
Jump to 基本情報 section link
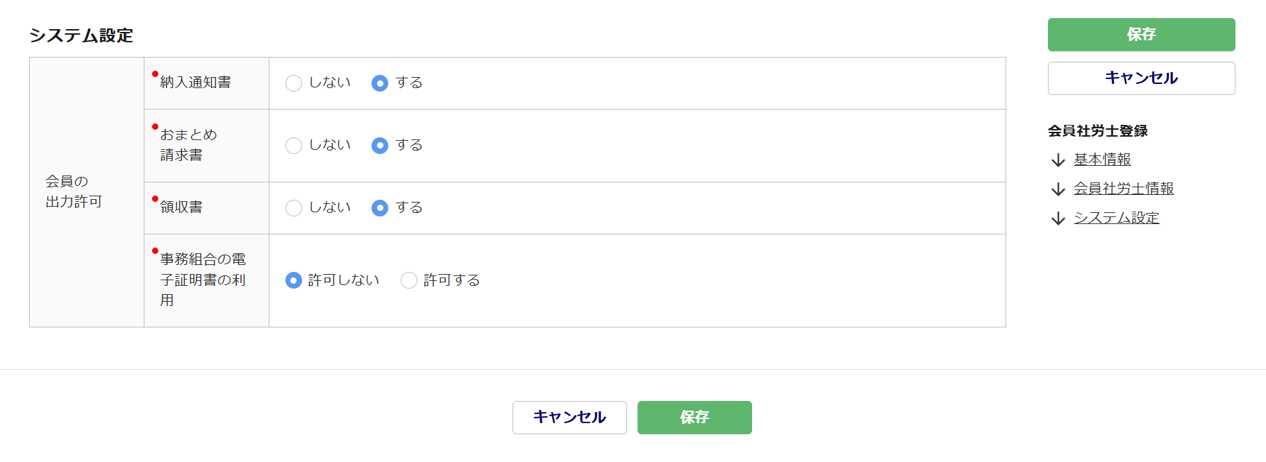point(1102,160)
